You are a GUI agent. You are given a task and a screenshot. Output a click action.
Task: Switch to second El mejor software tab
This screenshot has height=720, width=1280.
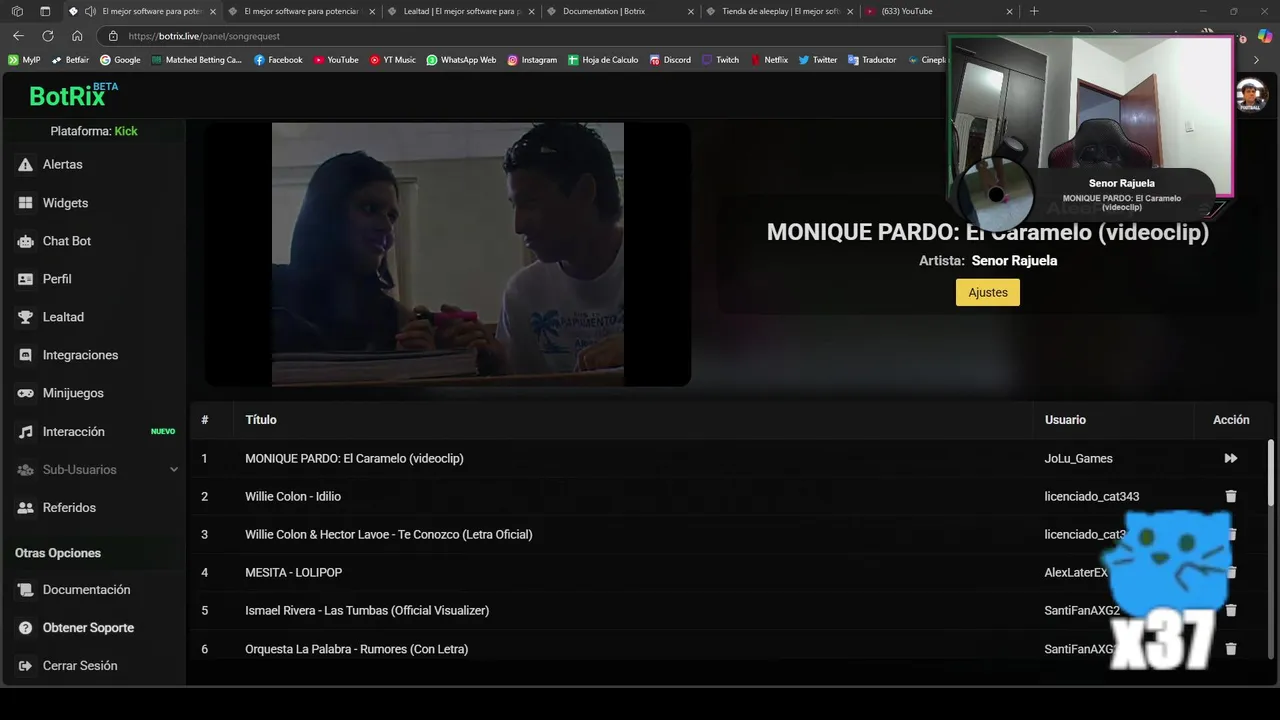tap(301, 11)
